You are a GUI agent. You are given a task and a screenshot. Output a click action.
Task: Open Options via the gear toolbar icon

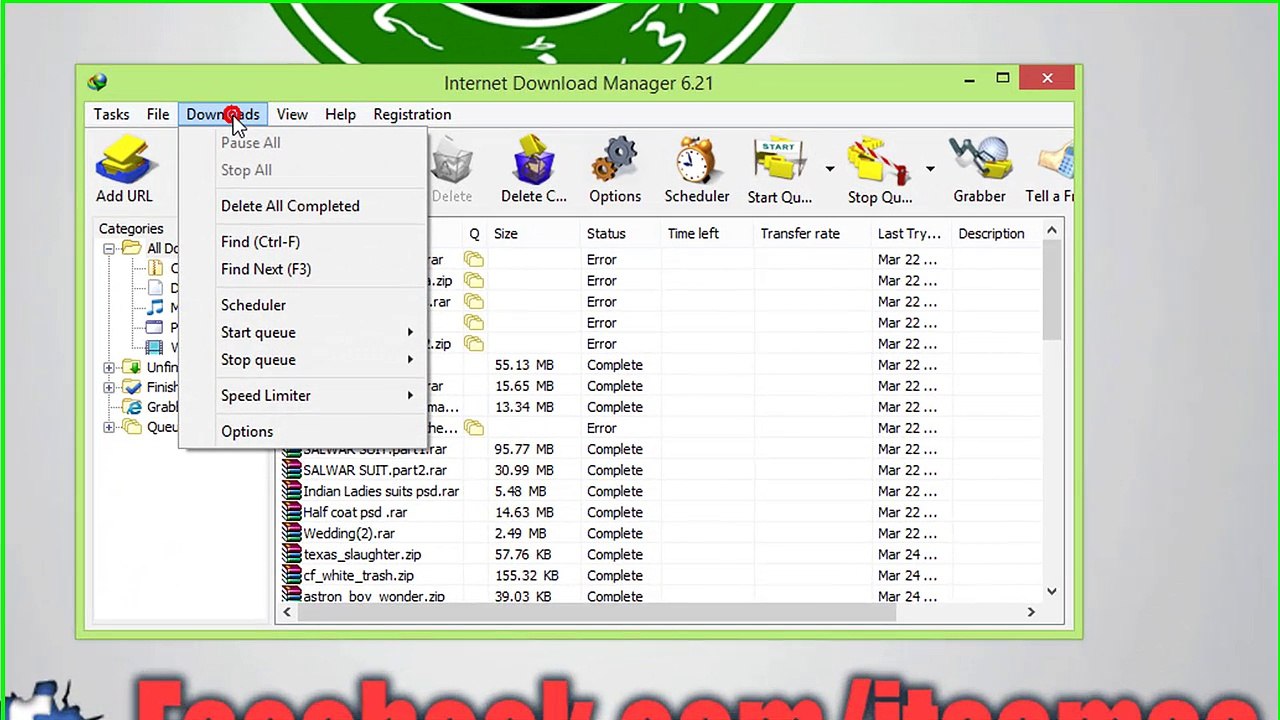click(615, 160)
